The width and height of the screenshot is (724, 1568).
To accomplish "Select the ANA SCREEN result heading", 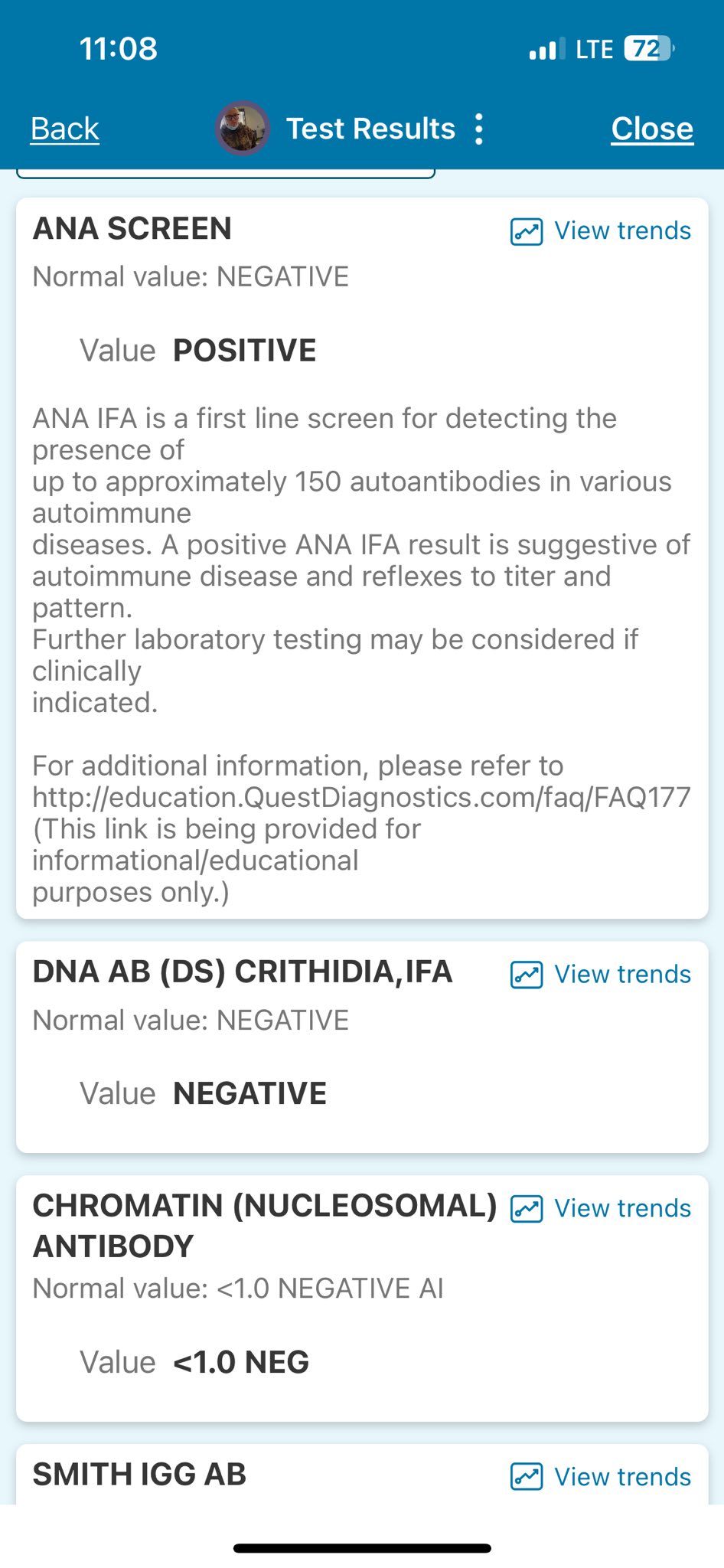I will tap(132, 229).
